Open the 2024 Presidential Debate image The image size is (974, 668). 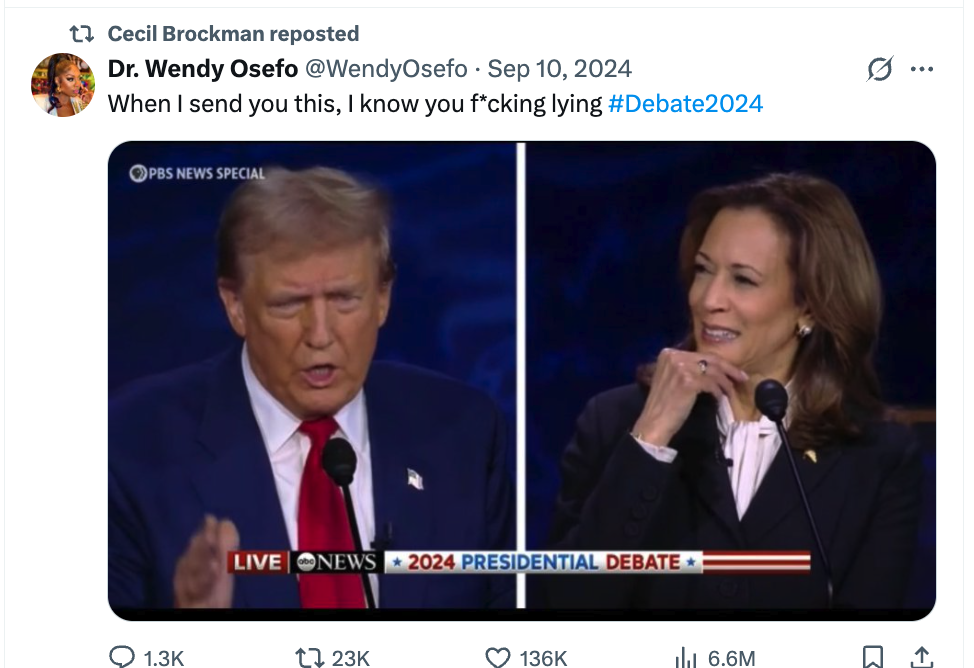[x=521, y=380]
